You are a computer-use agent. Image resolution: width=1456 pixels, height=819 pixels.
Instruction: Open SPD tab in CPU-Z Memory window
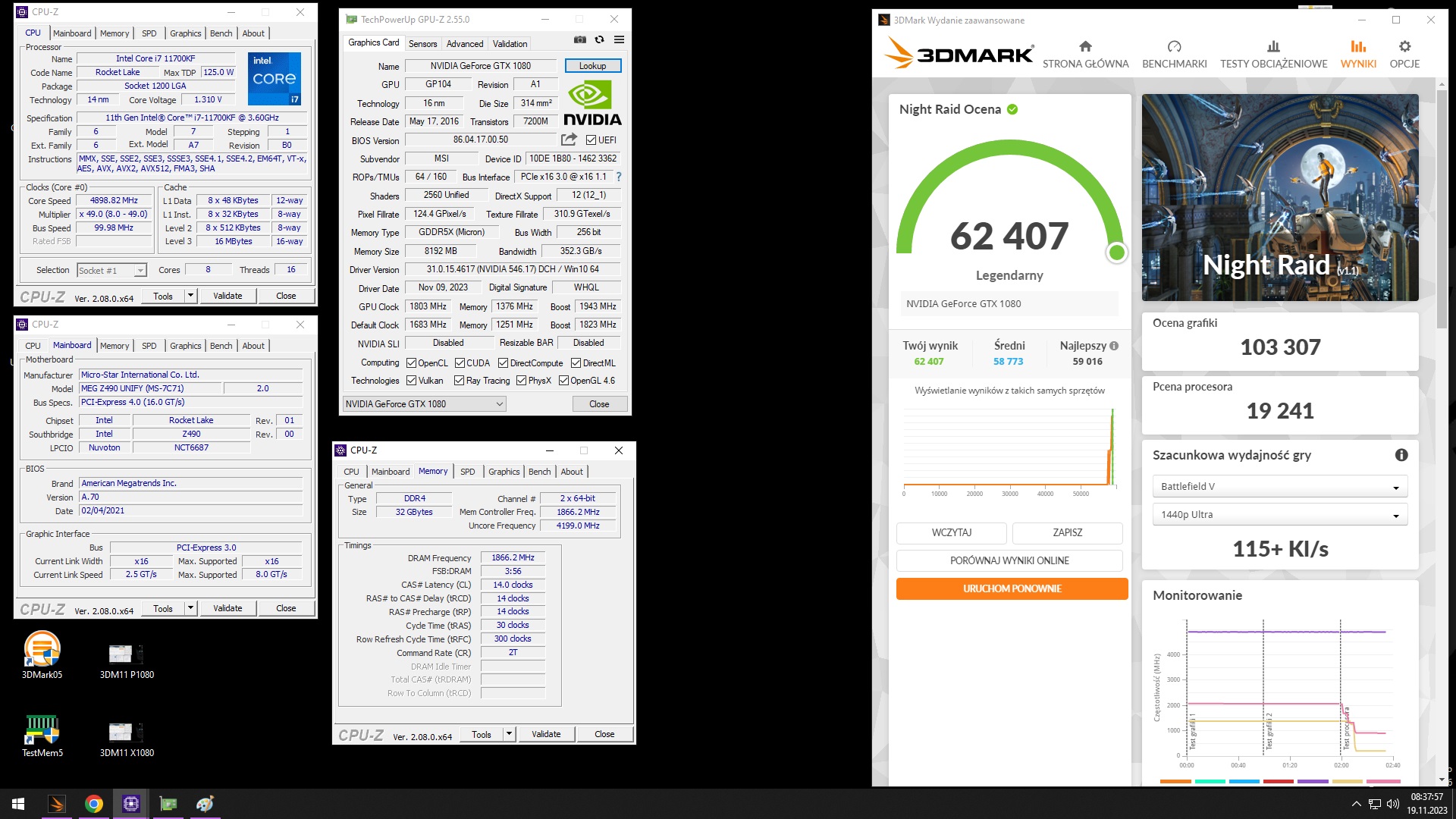click(x=468, y=472)
